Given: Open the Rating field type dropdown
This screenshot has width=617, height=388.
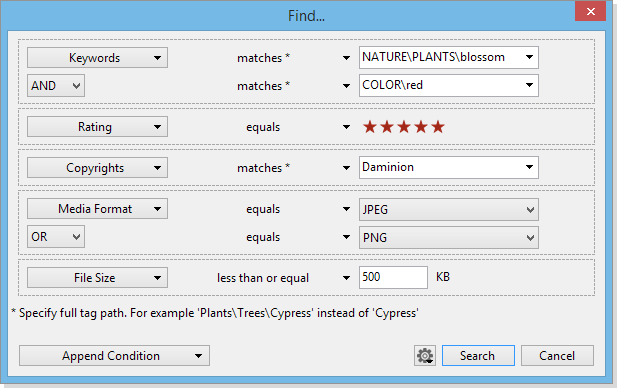Looking at the screenshot, I should [97, 127].
